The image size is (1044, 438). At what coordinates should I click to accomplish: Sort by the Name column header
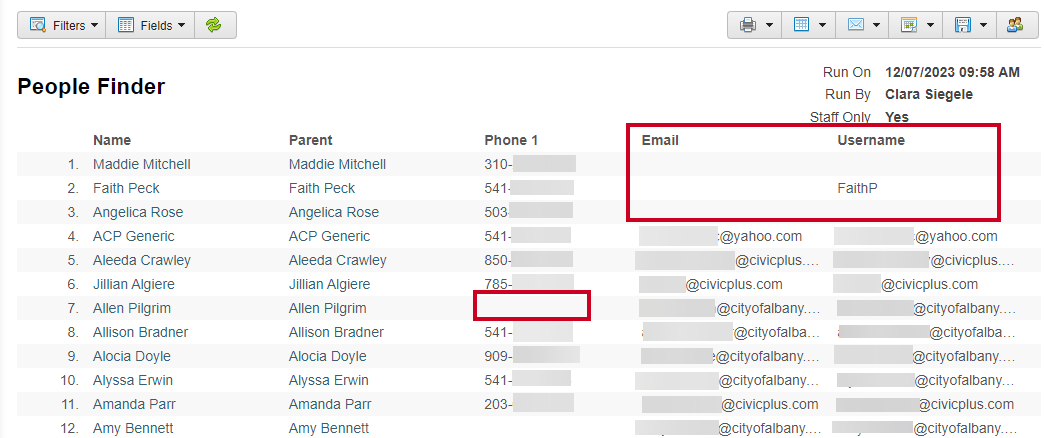pos(112,140)
